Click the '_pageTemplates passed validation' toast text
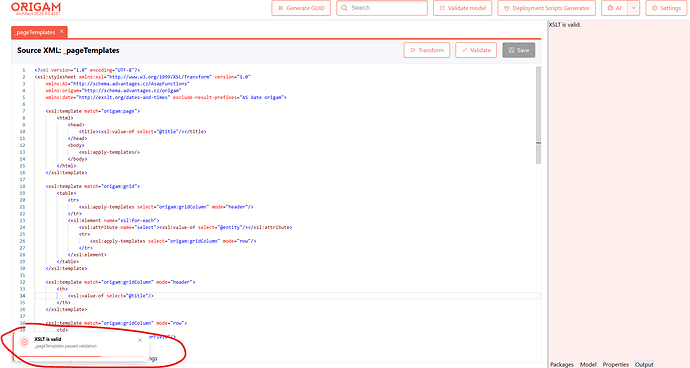Image resolution: width=690 pixels, height=368 pixels. 66,346
